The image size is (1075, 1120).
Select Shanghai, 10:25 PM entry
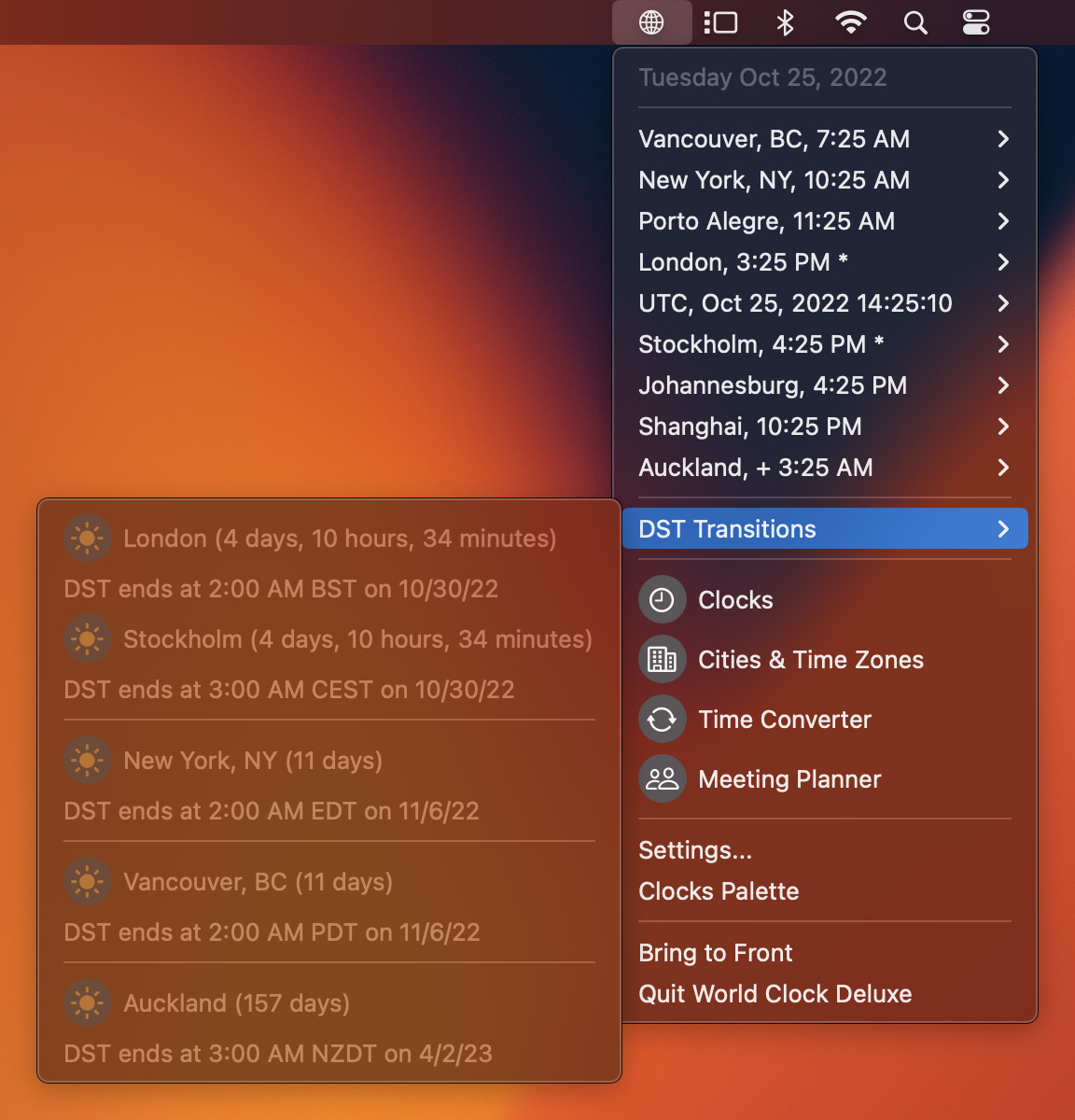coord(825,427)
